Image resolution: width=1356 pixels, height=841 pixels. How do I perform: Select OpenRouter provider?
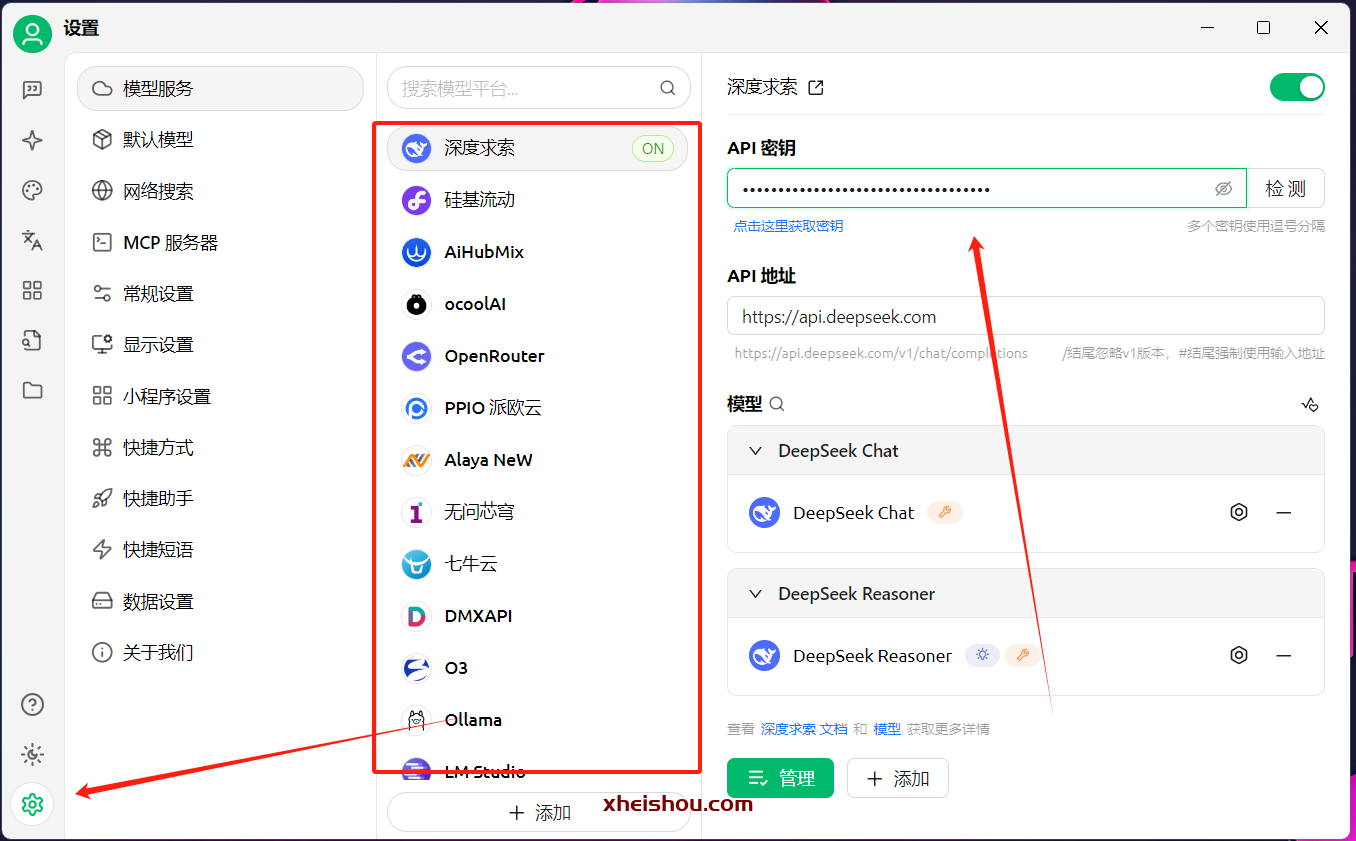[x=537, y=356]
